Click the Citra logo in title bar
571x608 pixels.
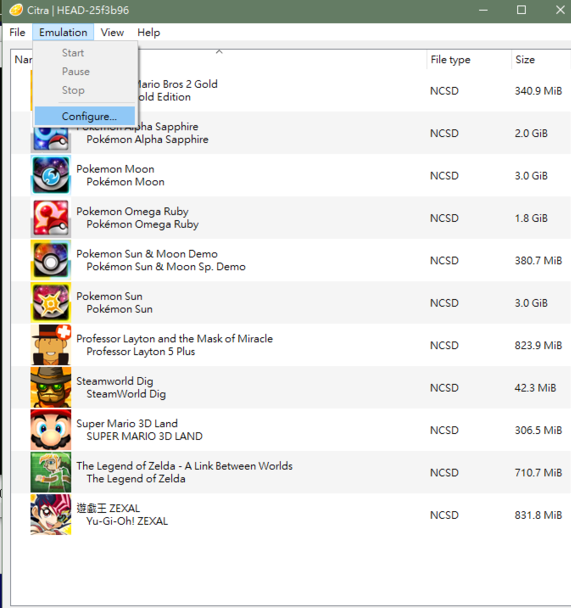(16, 10)
